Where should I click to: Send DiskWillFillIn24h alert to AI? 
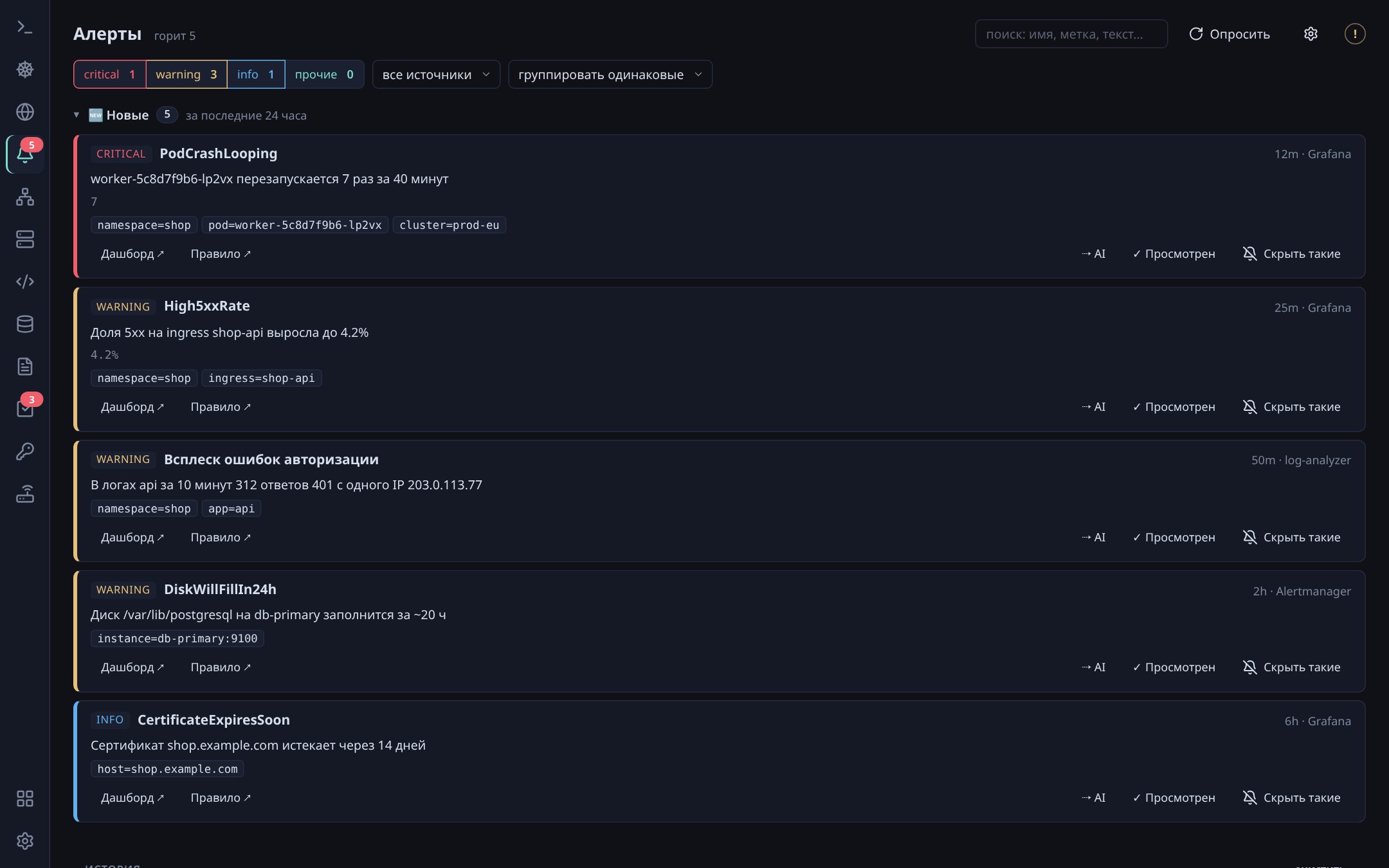pyautogui.click(x=1093, y=667)
